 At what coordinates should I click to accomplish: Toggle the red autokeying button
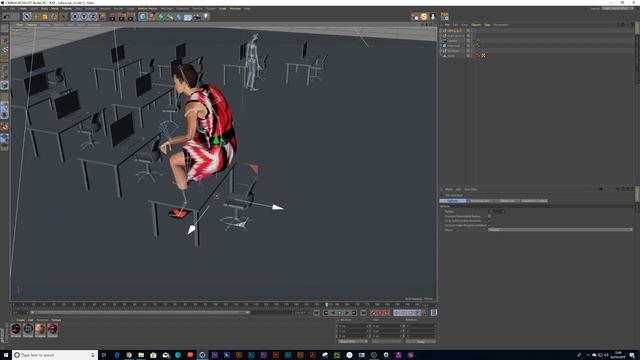click(380, 313)
